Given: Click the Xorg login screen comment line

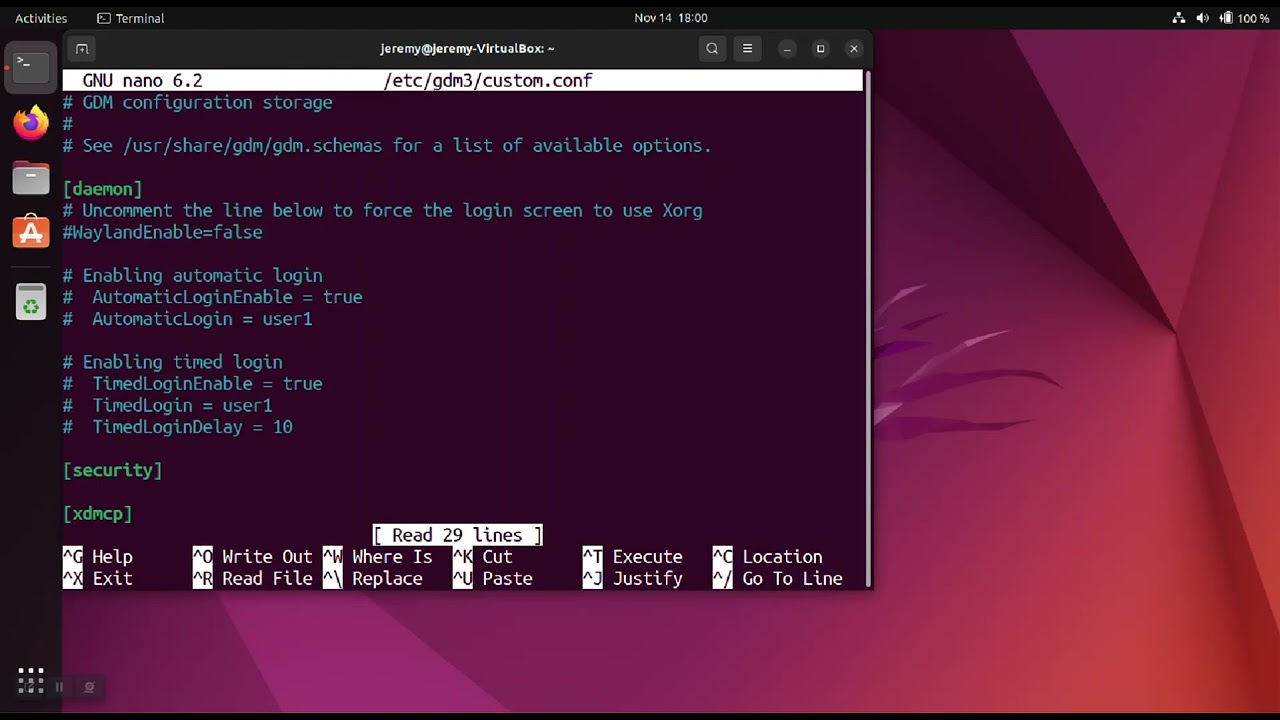Looking at the screenshot, I should (383, 211).
